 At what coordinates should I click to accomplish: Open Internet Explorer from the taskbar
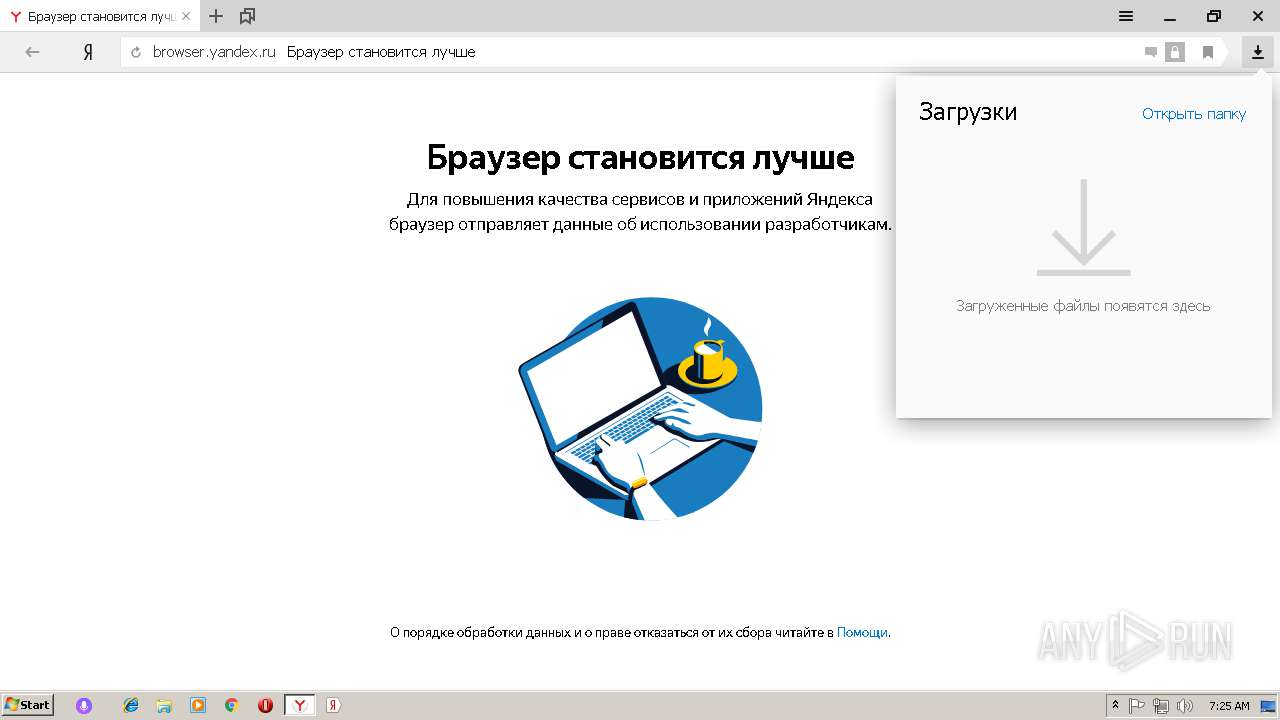pyautogui.click(x=130, y=705)
